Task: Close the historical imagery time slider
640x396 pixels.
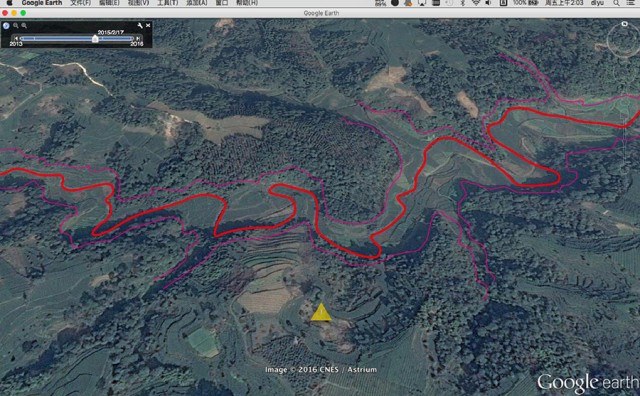Action: tap(148, 26)
